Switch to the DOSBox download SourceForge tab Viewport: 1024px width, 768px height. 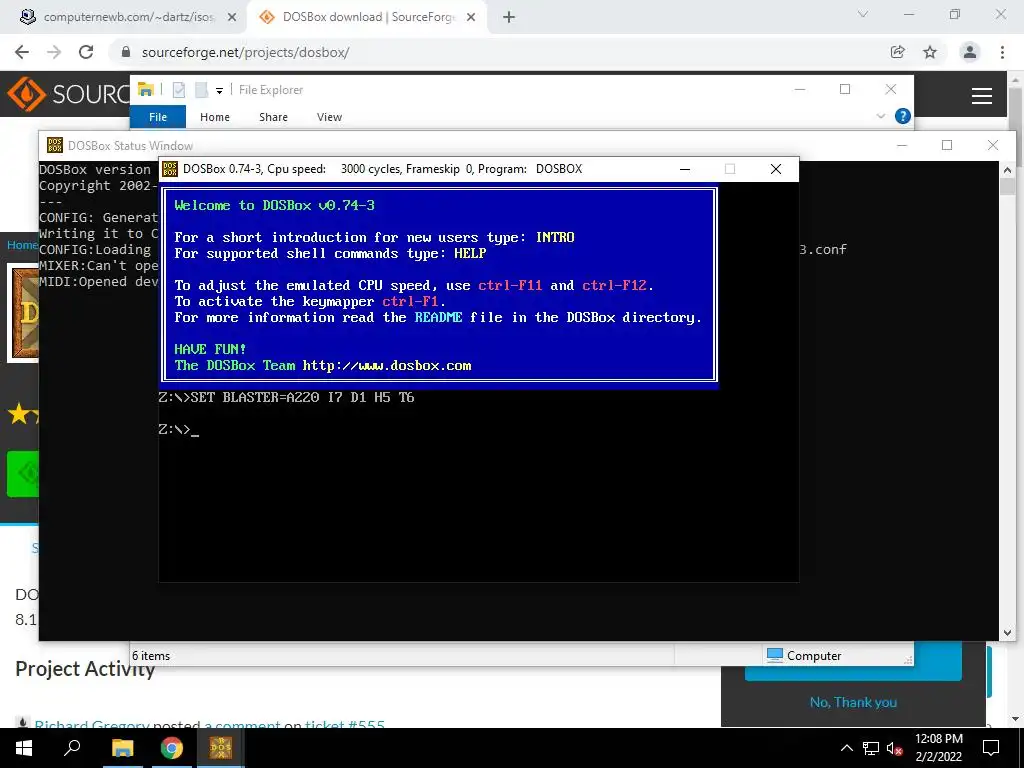368,17
